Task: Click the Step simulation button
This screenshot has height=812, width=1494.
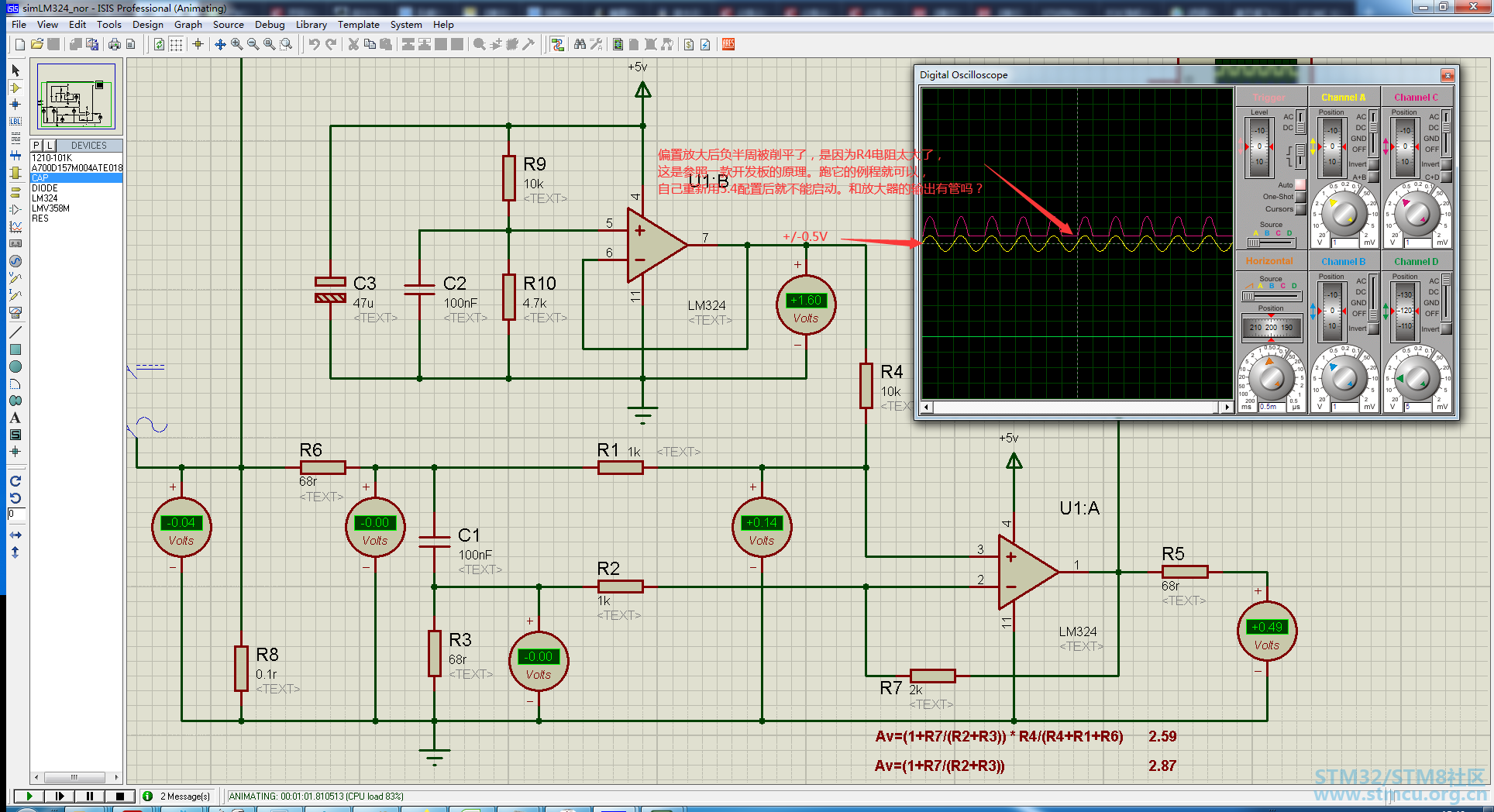Action: [59, 796]
